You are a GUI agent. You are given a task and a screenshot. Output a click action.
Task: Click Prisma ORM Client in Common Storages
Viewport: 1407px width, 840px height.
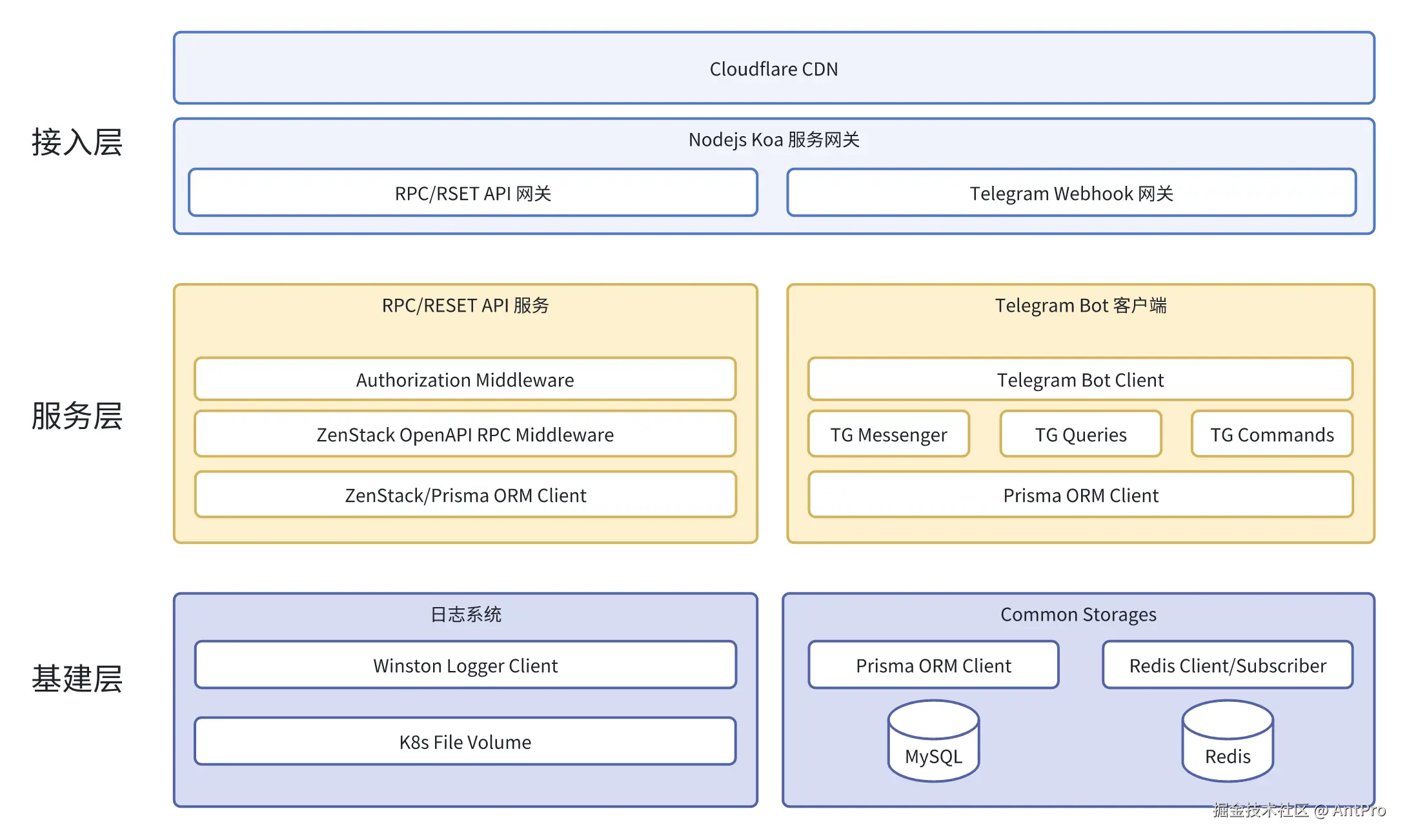(x=933, y=665)
